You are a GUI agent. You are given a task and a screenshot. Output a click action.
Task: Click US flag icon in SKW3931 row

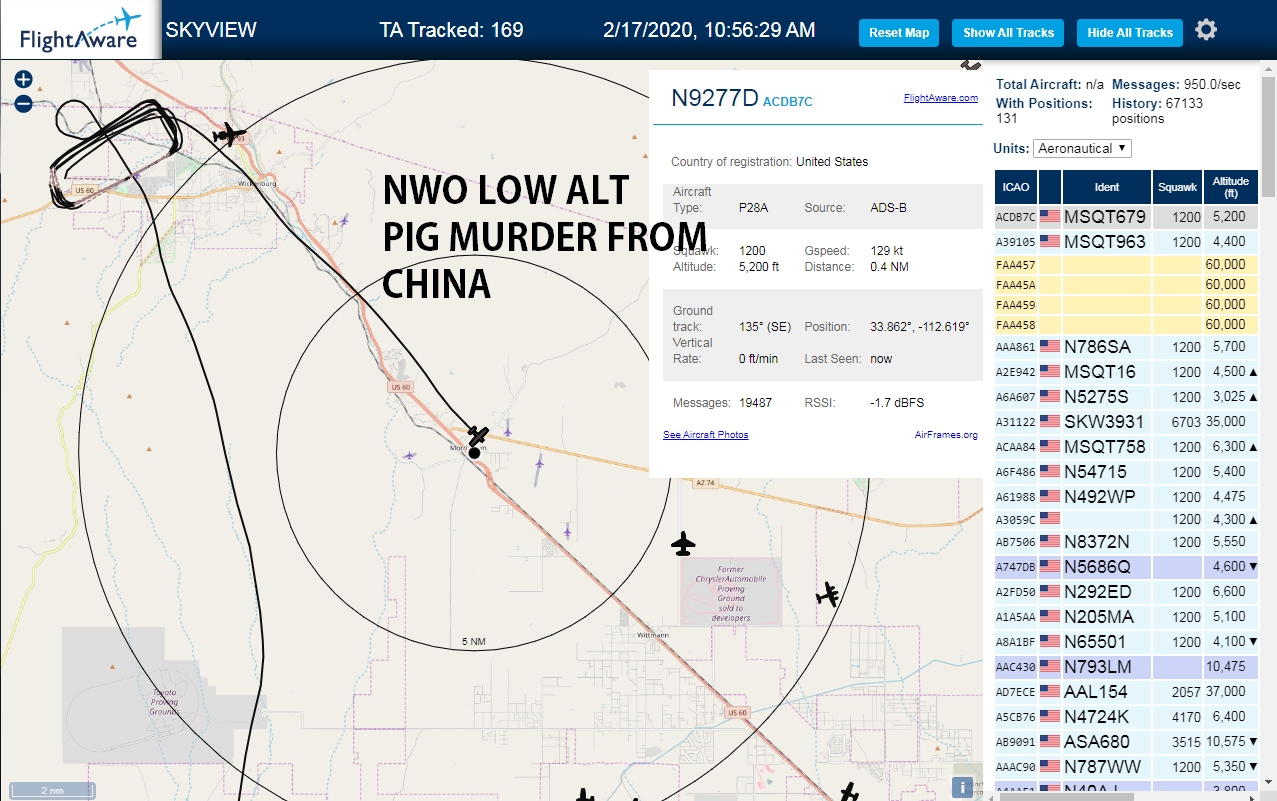click(x=1050, y=421)
